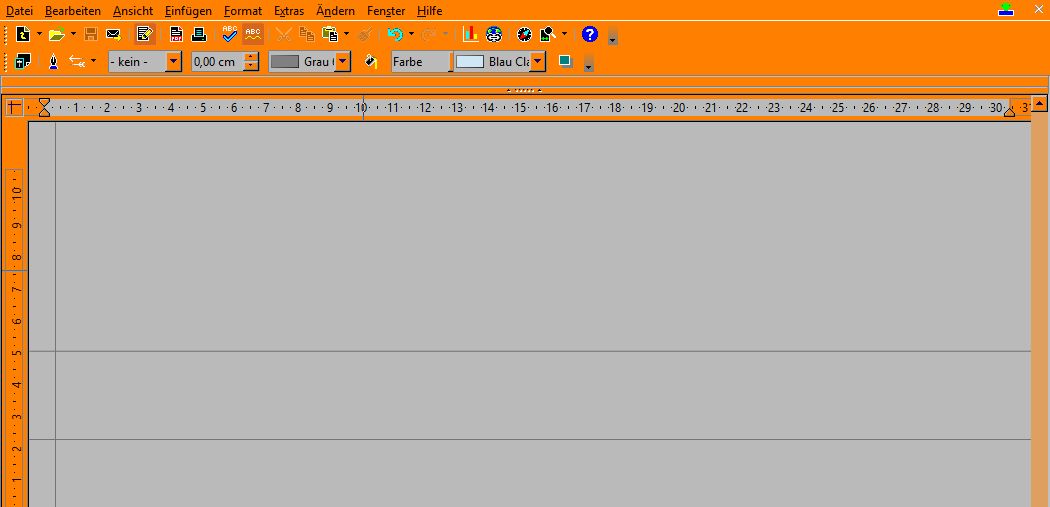Expand the 'Blau' fill color dropdown
The width and height of the screenshot is (1050, 507).
(x=538, y=62)
